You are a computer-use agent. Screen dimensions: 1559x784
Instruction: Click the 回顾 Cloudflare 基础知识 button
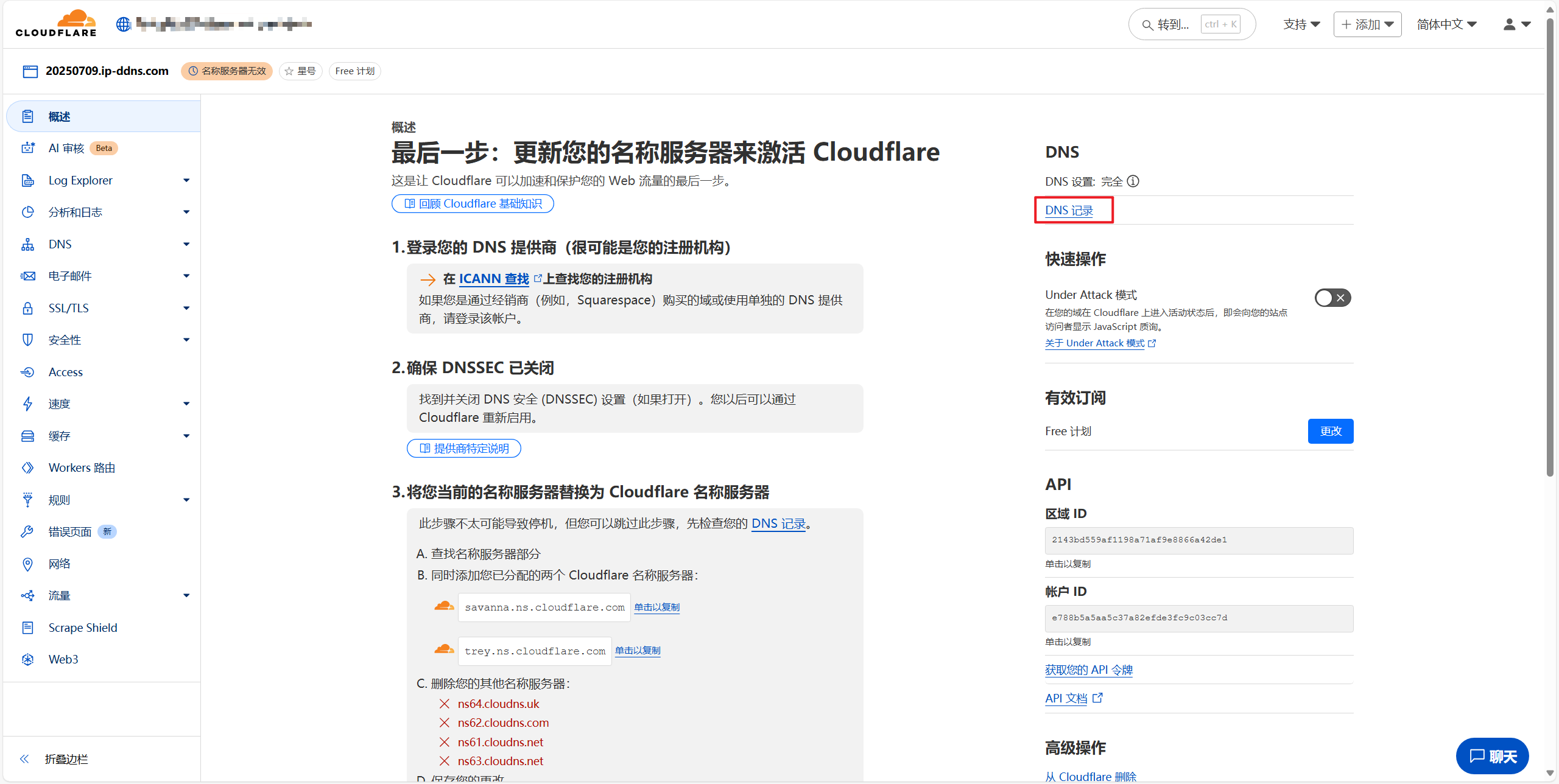[473, 204]
